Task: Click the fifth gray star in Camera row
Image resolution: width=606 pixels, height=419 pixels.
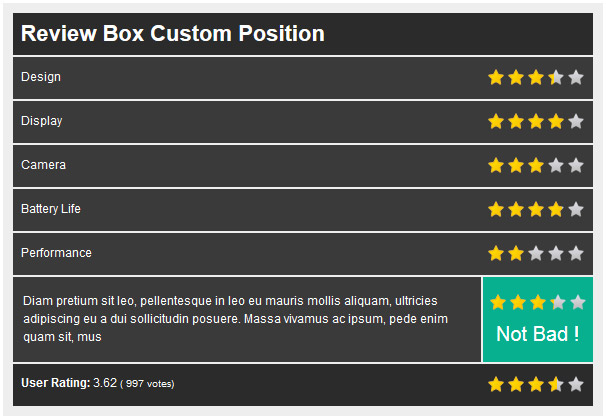Action: (x=576, y=165)
